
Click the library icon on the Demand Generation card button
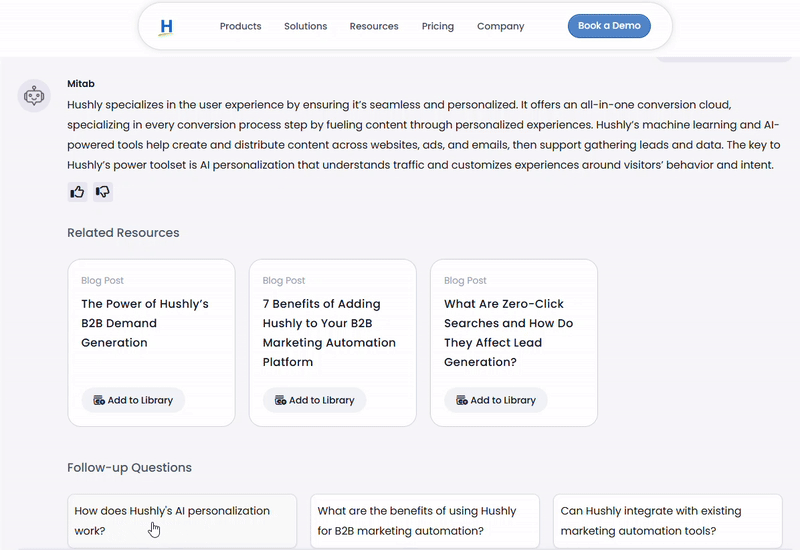(x=99, y=401)
